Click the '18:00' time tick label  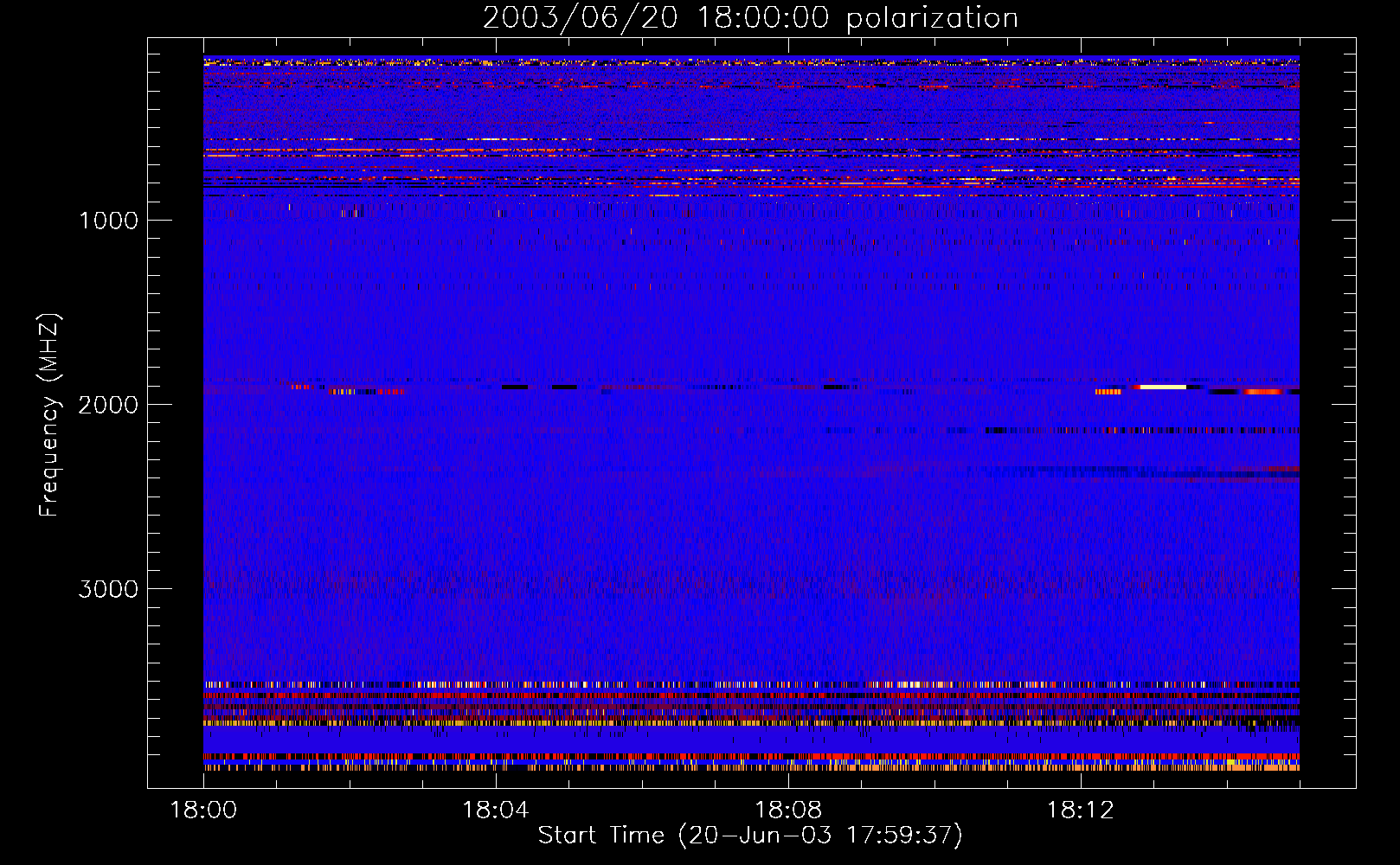tap(203, 811)
